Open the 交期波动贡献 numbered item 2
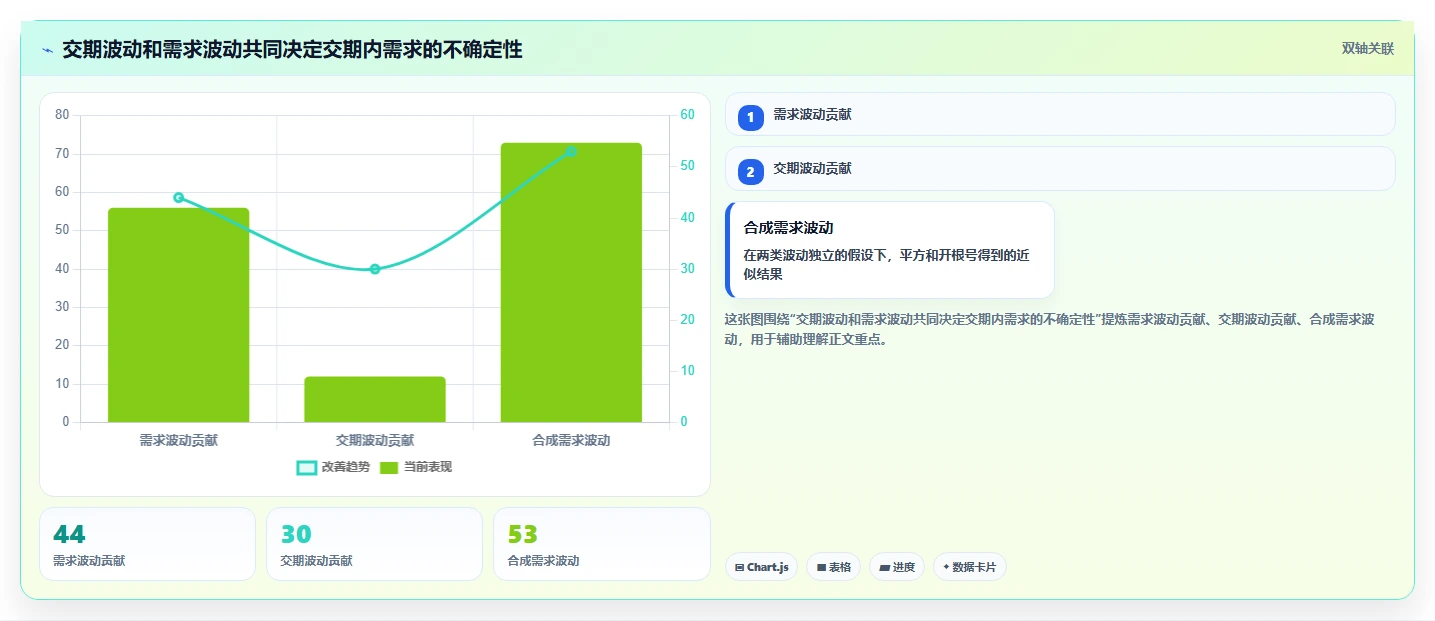The width and height of the screenshot is (1435, 621). pos(1060,168)
